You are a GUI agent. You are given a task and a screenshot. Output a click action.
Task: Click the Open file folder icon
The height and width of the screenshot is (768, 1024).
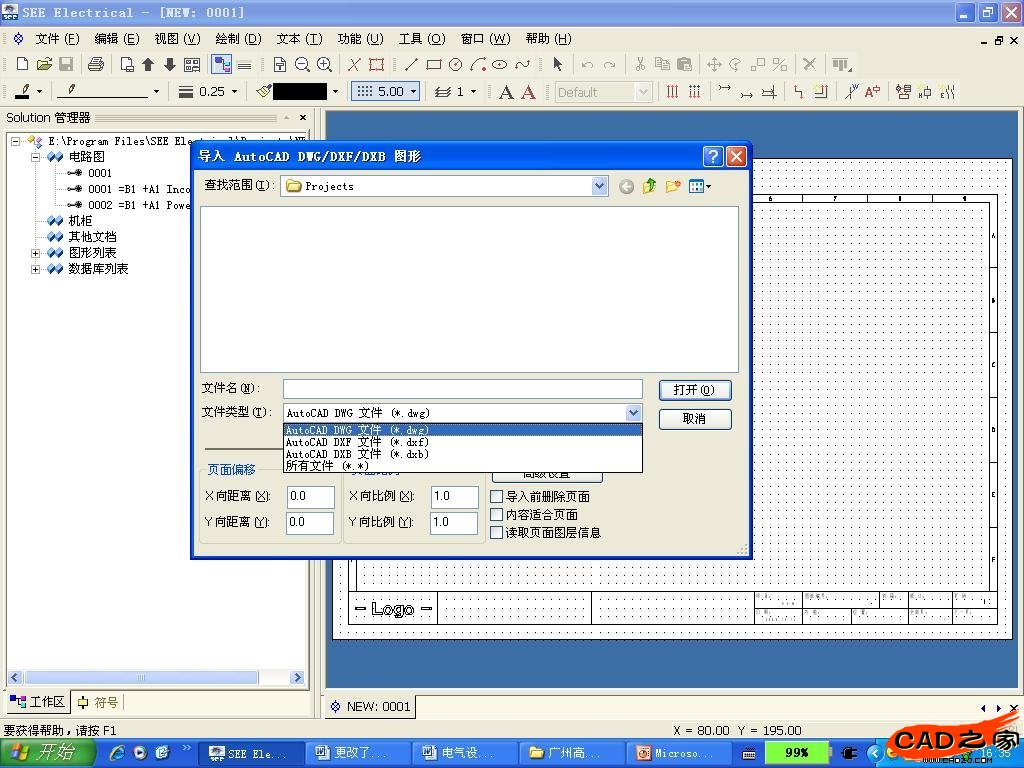coord(44,64)
